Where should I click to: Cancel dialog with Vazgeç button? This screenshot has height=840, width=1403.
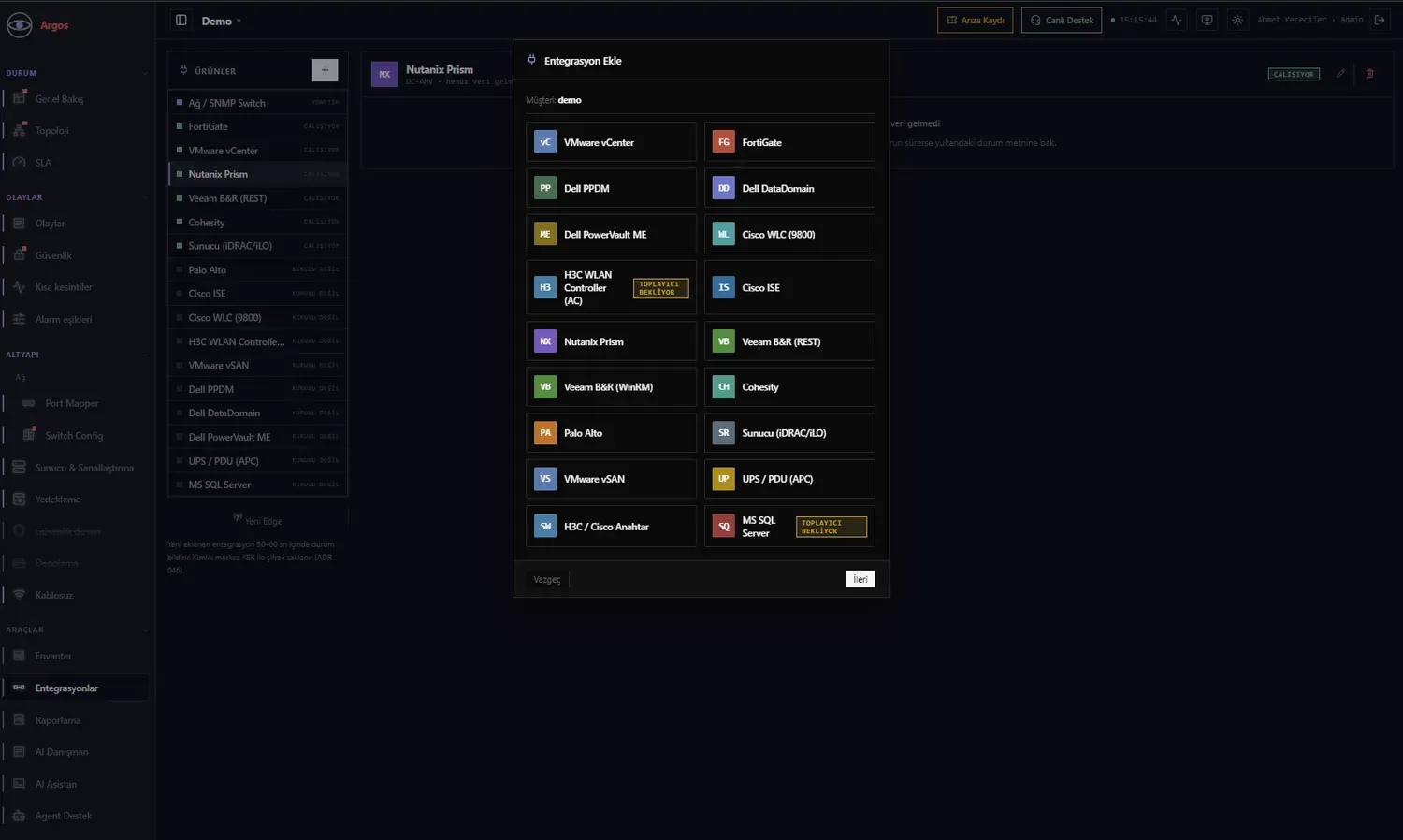(547, 579)
